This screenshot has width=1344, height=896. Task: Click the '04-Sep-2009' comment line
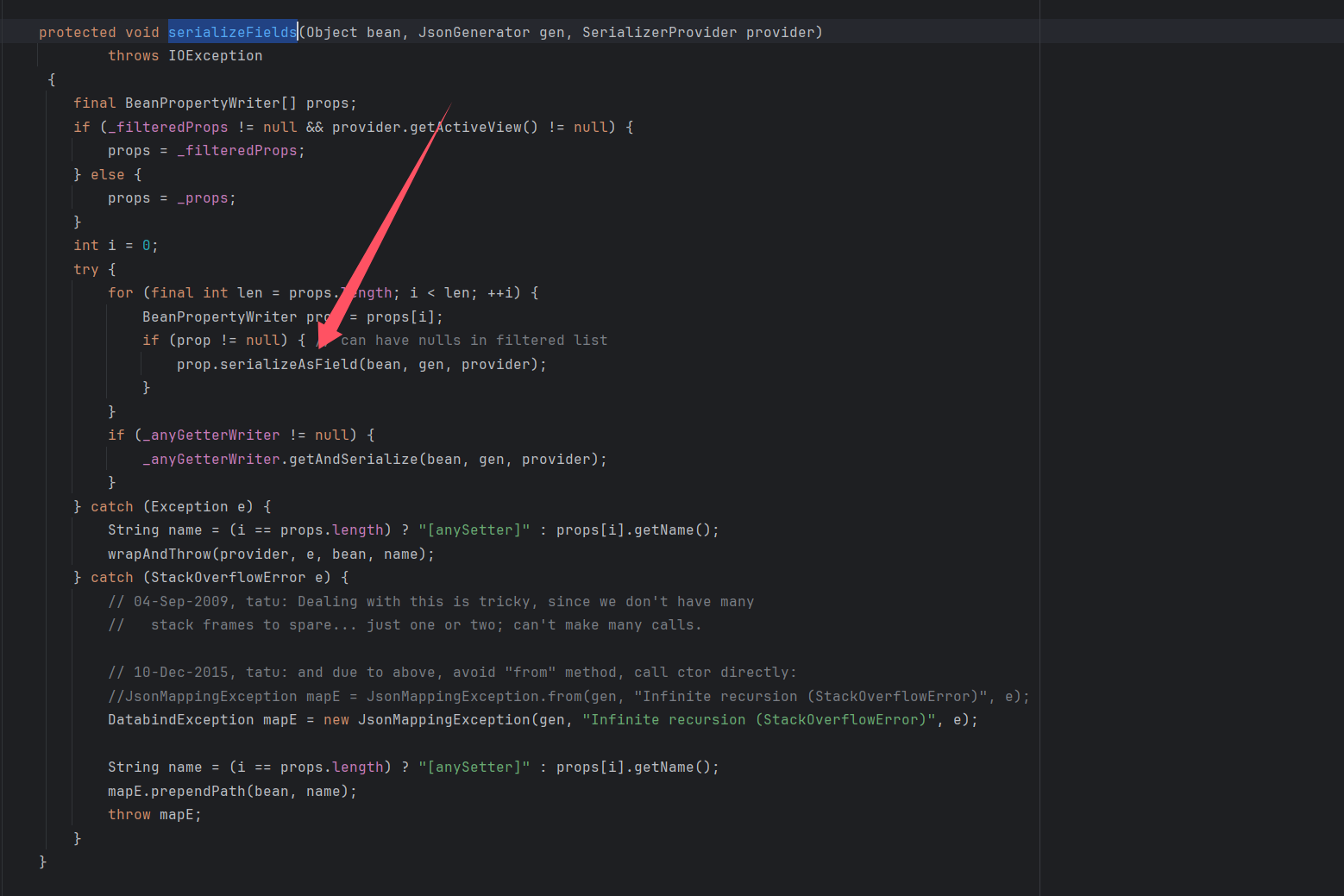pos(431,601)
